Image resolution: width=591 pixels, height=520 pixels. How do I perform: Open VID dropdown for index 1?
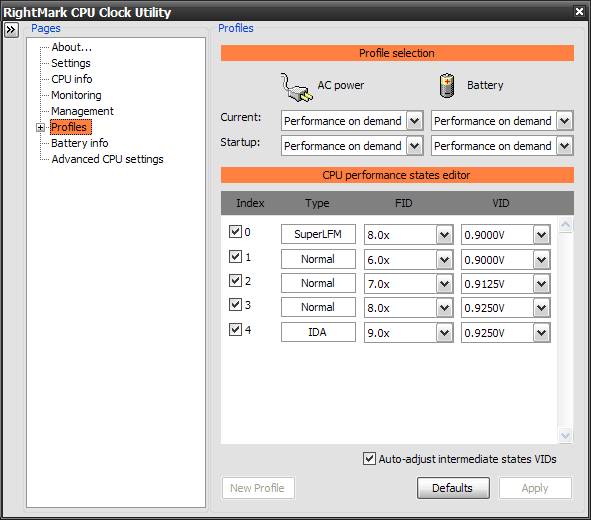click(x=542, y=260)
